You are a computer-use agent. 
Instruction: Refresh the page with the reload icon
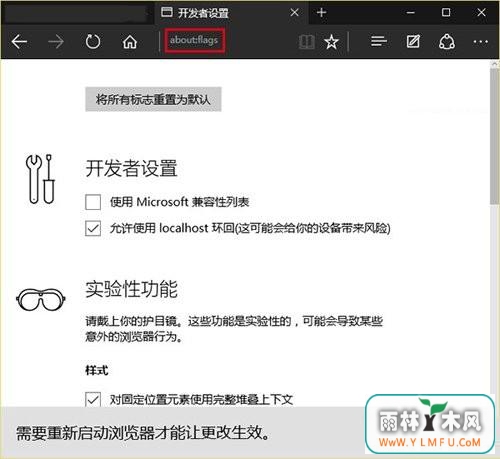click(93, 42)
